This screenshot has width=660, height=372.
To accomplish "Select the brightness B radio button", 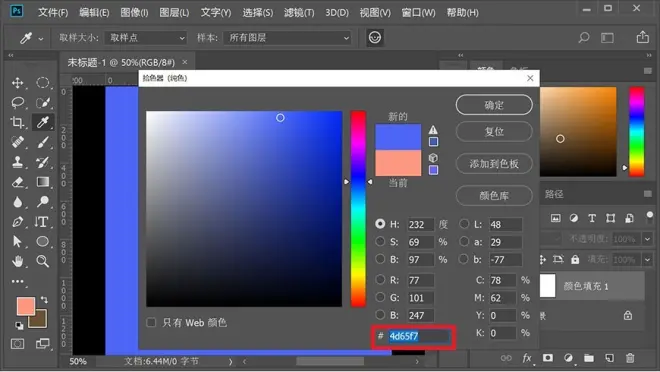I will coord(380,259).
